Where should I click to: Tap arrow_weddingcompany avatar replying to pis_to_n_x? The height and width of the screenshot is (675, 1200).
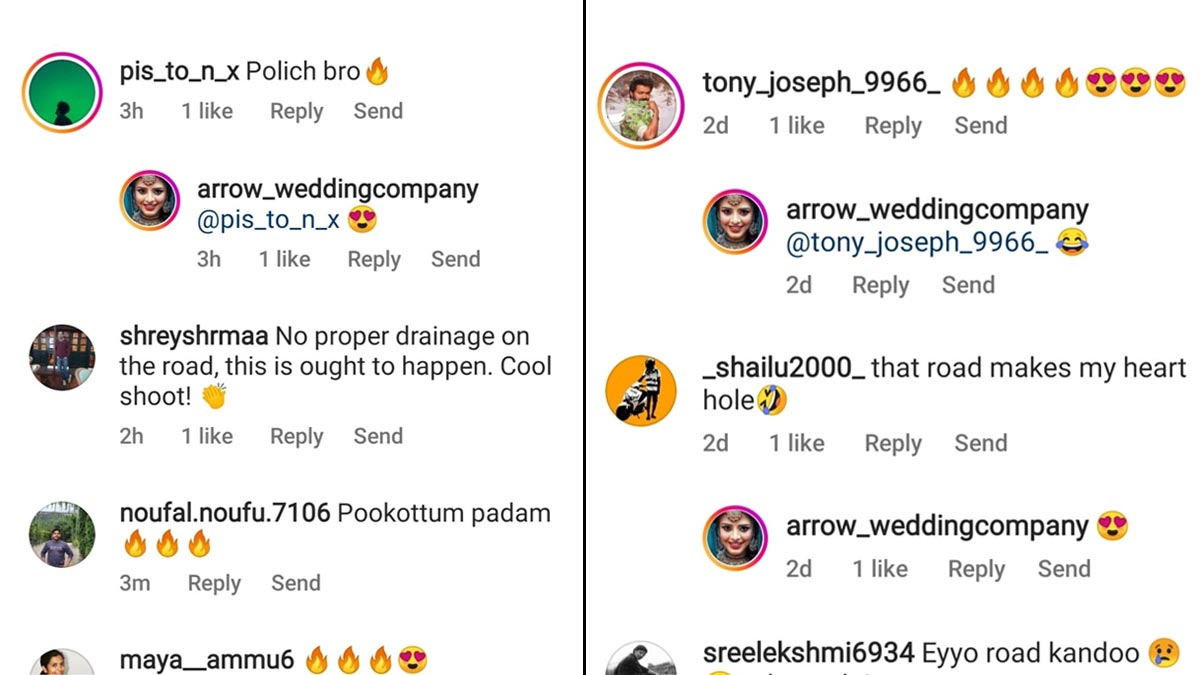click(150, 201)
